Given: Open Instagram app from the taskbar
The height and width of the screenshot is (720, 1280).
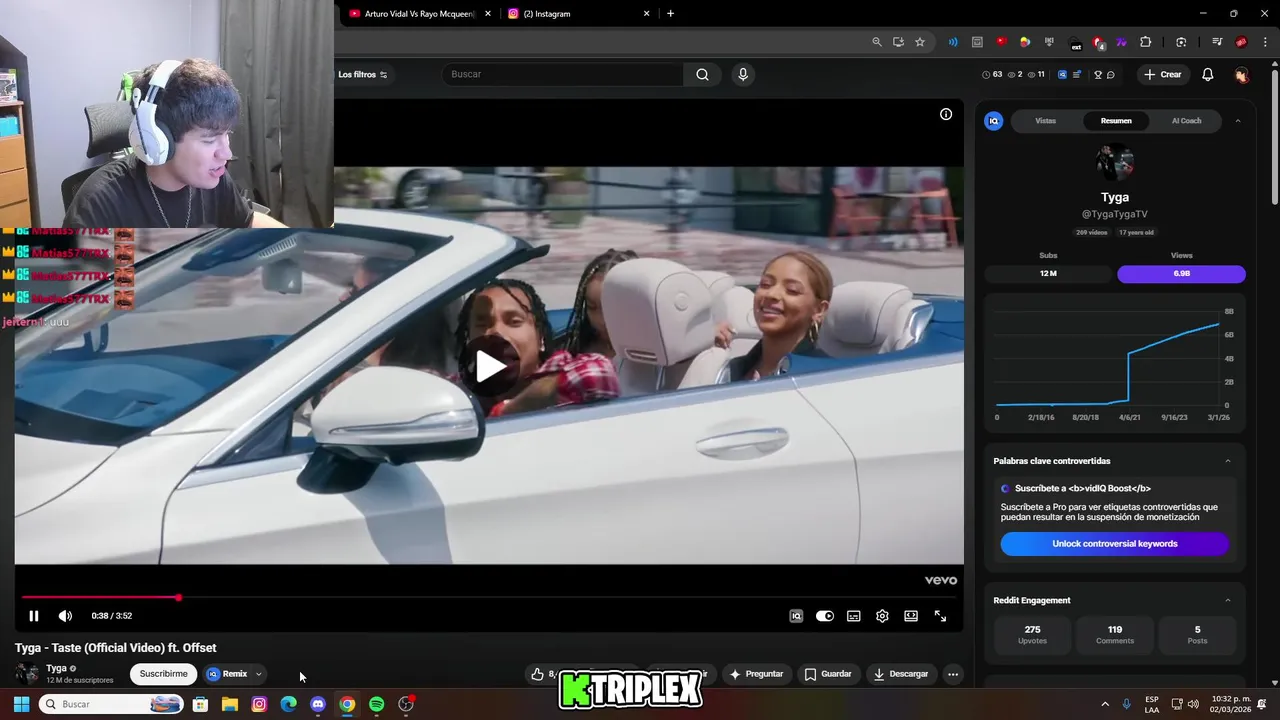Looking at the screenshot, I should click(x=259, y=704).
